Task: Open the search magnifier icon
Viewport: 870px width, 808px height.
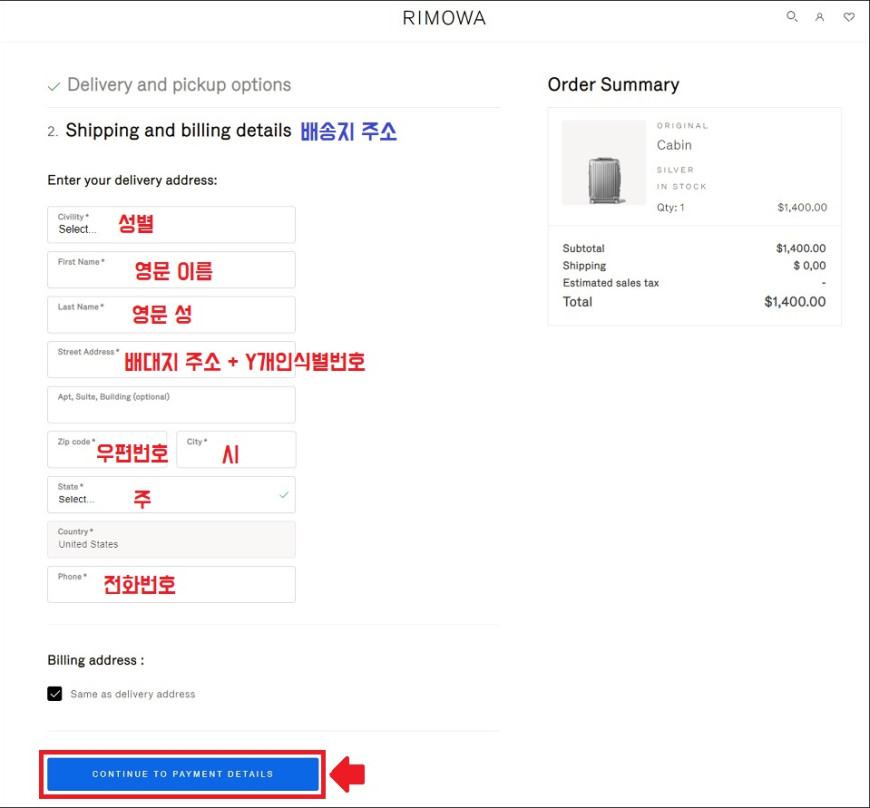Action: point(792,17)
